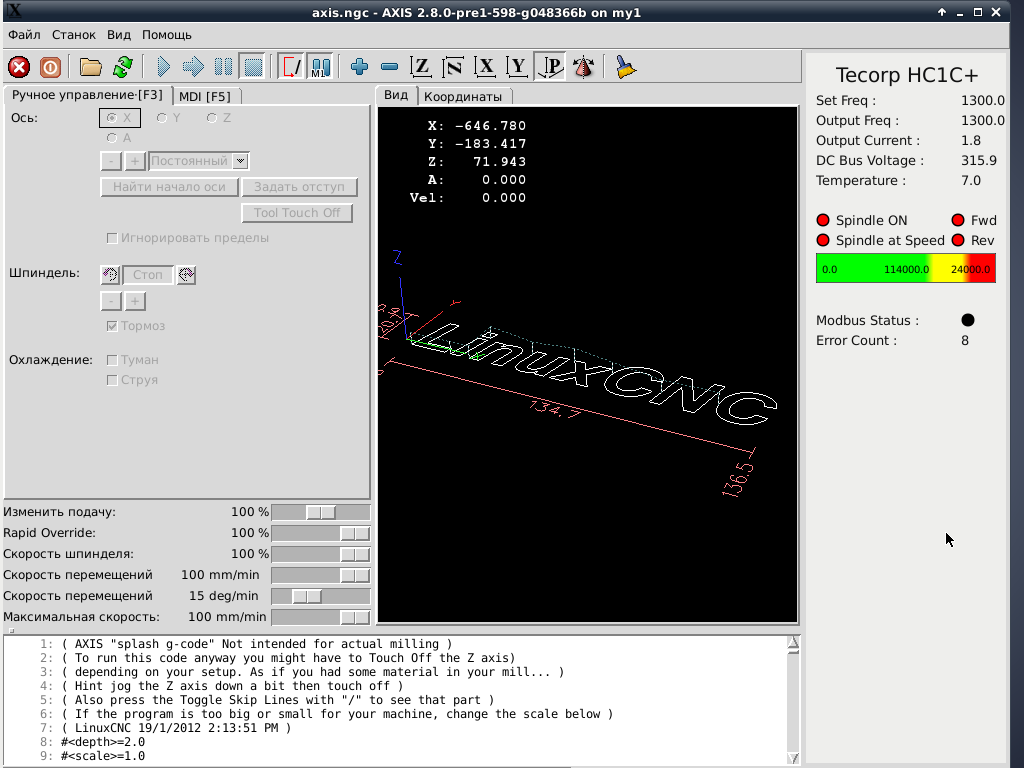Screen dimensions: 1024x768
Task: Click the Tool Touch Off button
Action: pos(297,213)
